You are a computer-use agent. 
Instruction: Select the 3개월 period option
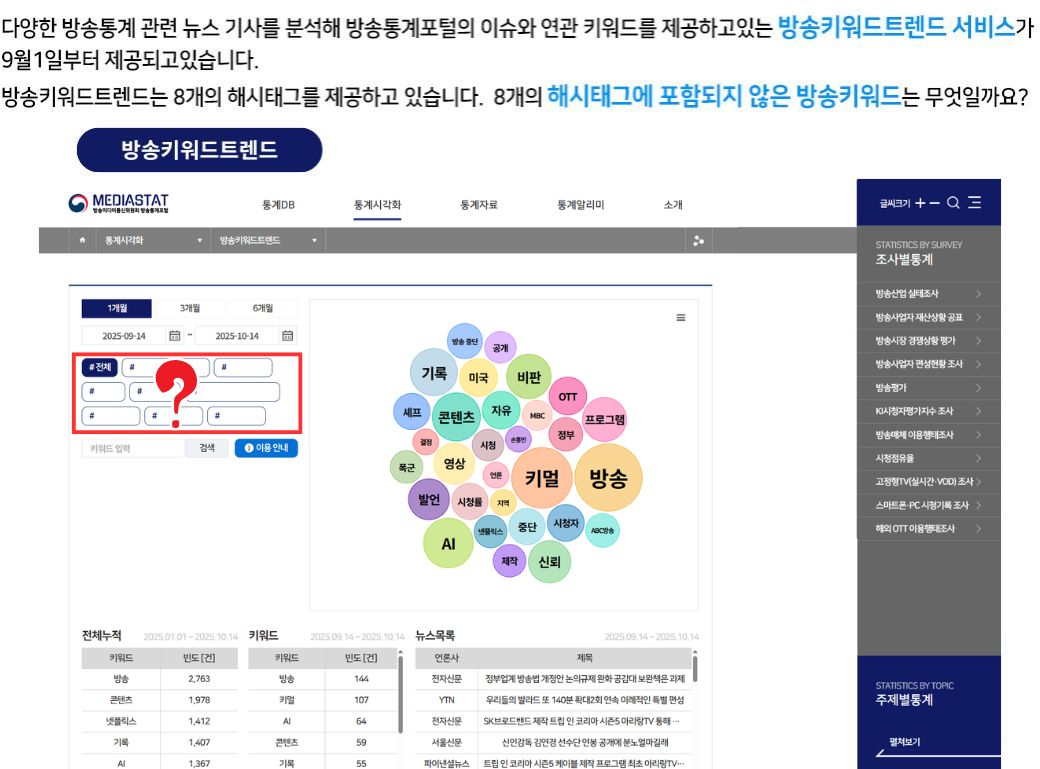[x=189, y=308]
